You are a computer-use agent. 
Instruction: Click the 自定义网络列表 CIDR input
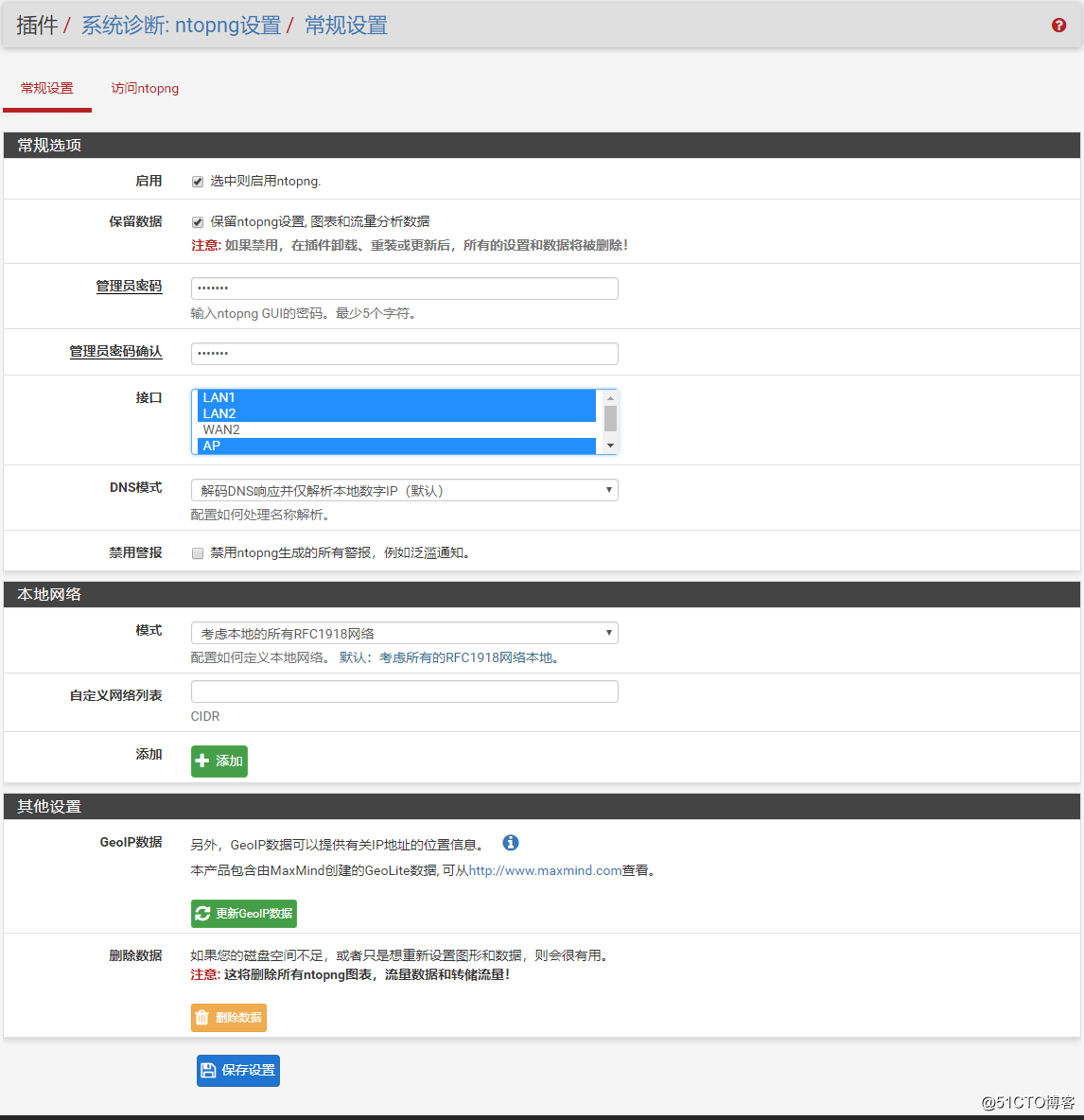pyautogui.click(x=404, y=691)
